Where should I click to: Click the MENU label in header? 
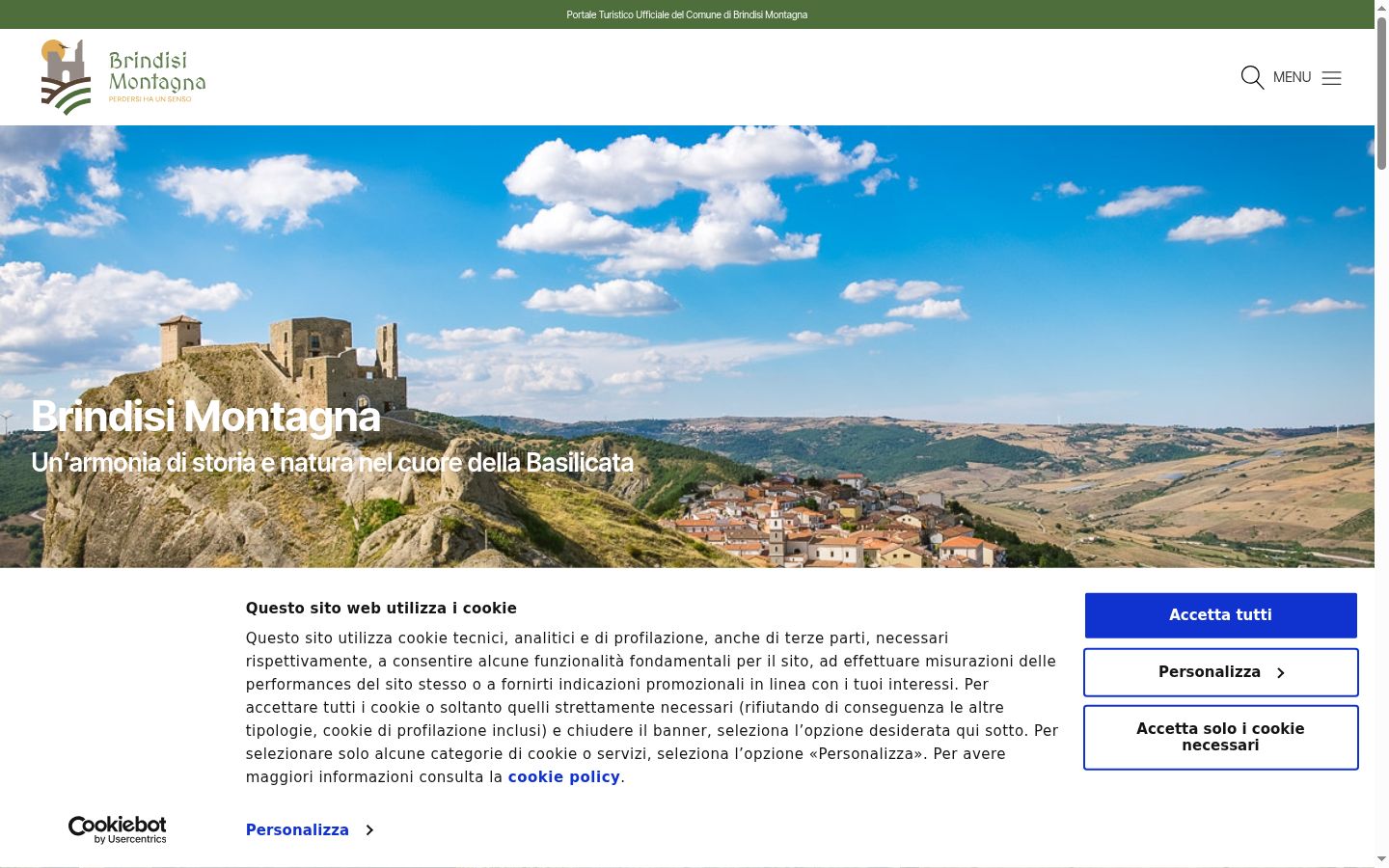pos(1292,77)
